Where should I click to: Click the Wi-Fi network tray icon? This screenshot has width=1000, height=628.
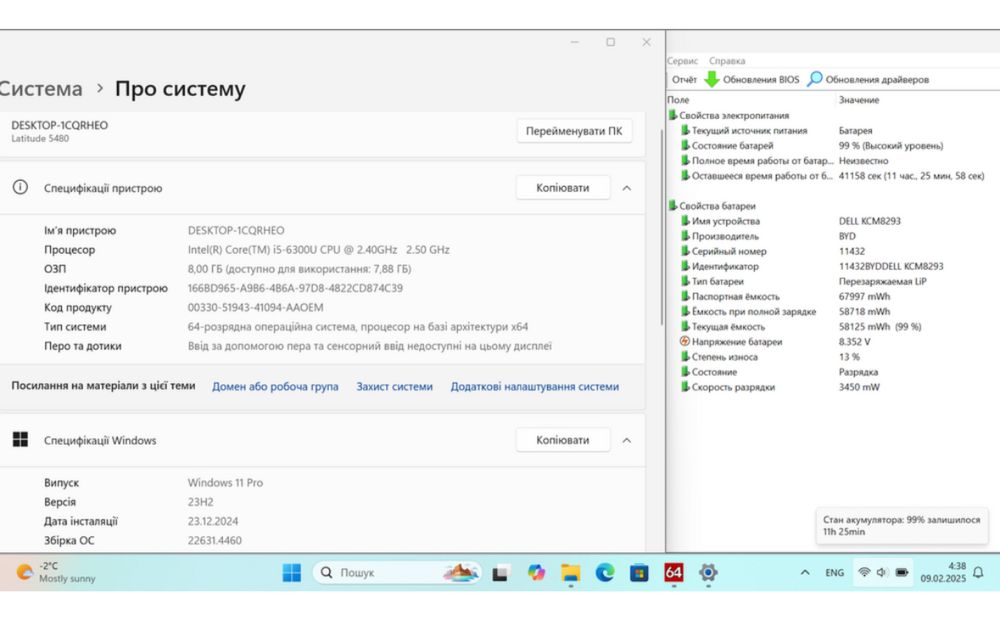[x=864, y=573]
